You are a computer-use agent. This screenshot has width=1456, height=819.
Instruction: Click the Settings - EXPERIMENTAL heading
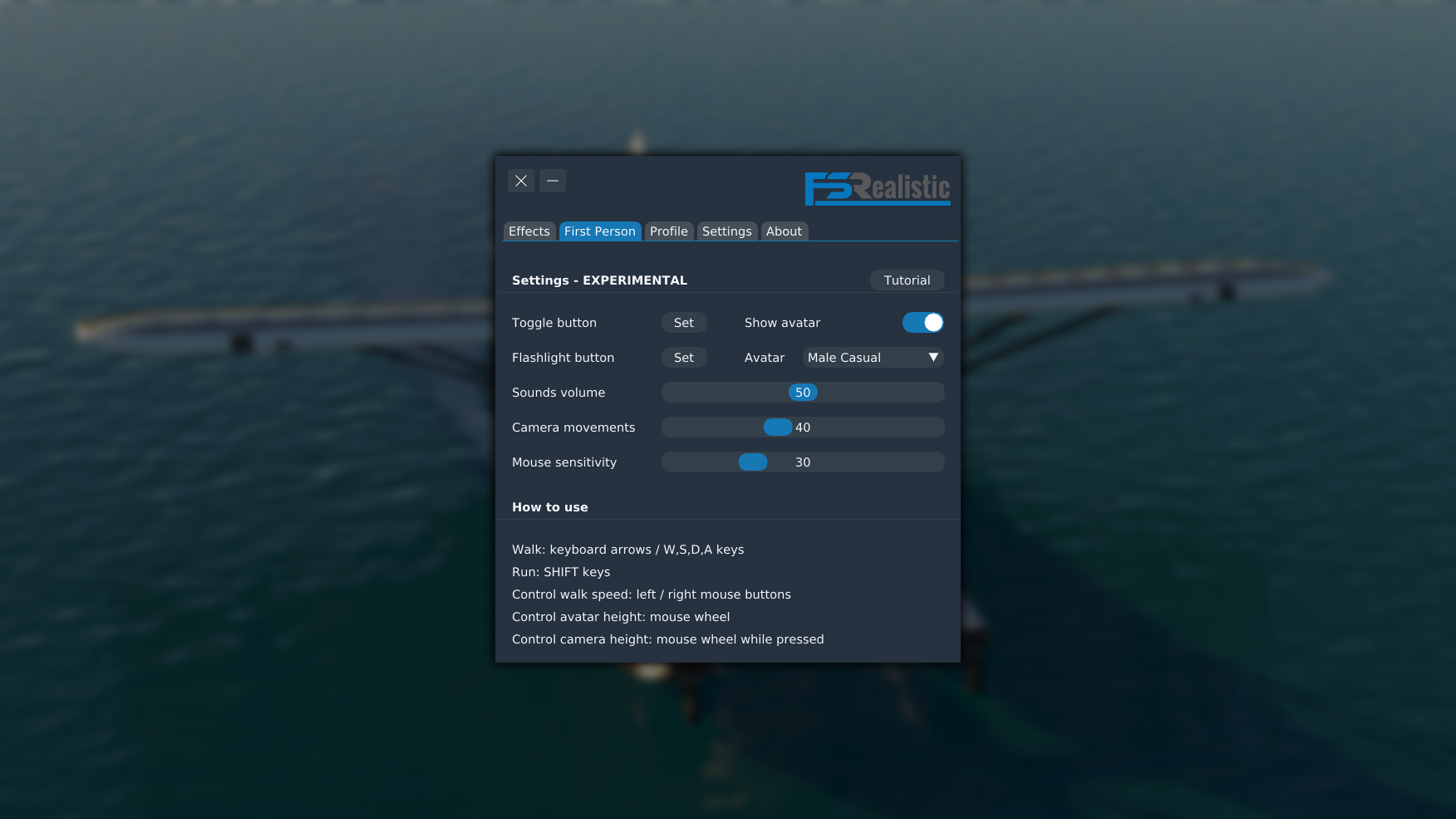(x=599, y=280)
